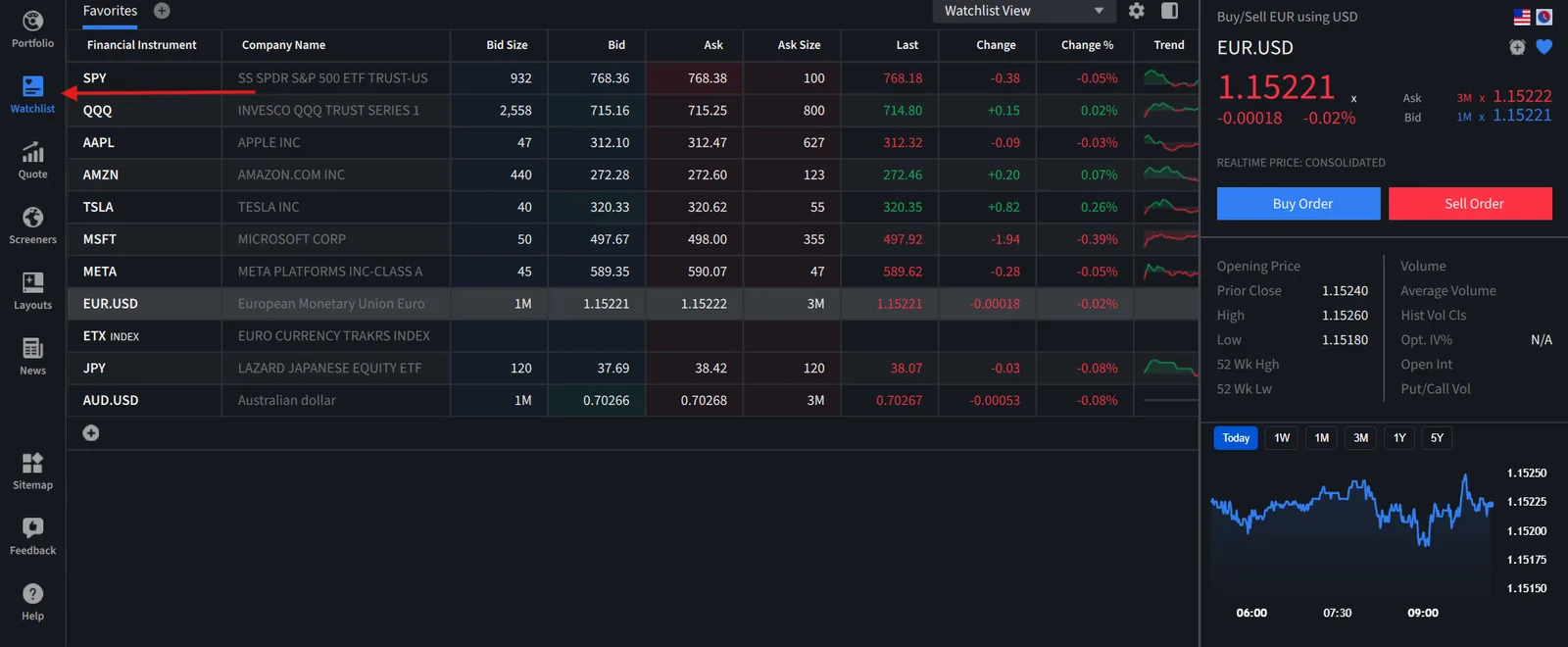Viewport: 1568px width, 647px height.
Task: Select the MSFT row symbol
Action: tap(99, 240)
